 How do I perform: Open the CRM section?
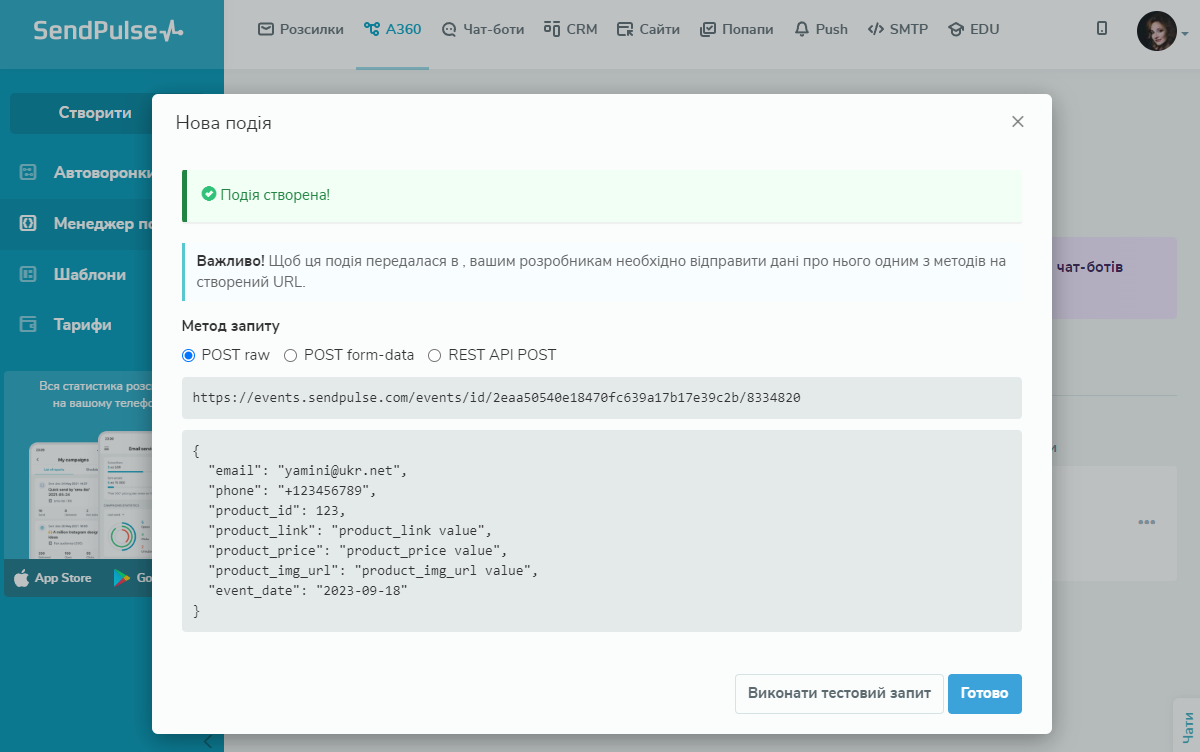click(x=570, y=29)
